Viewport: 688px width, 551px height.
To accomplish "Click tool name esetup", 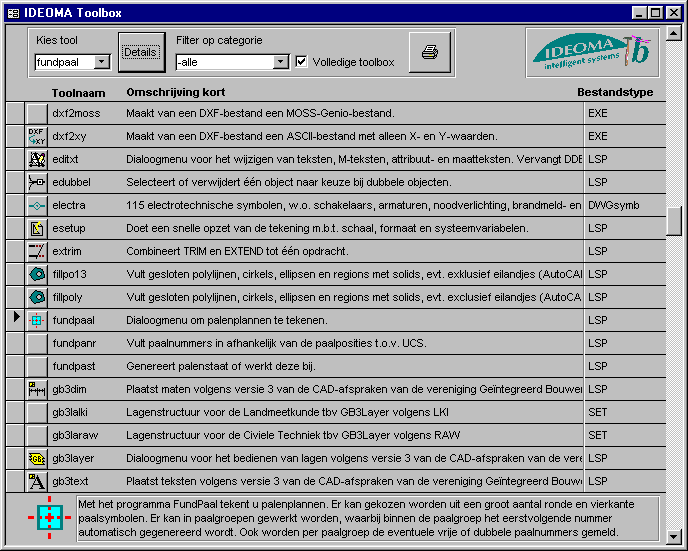I will (x=69, y=228).
